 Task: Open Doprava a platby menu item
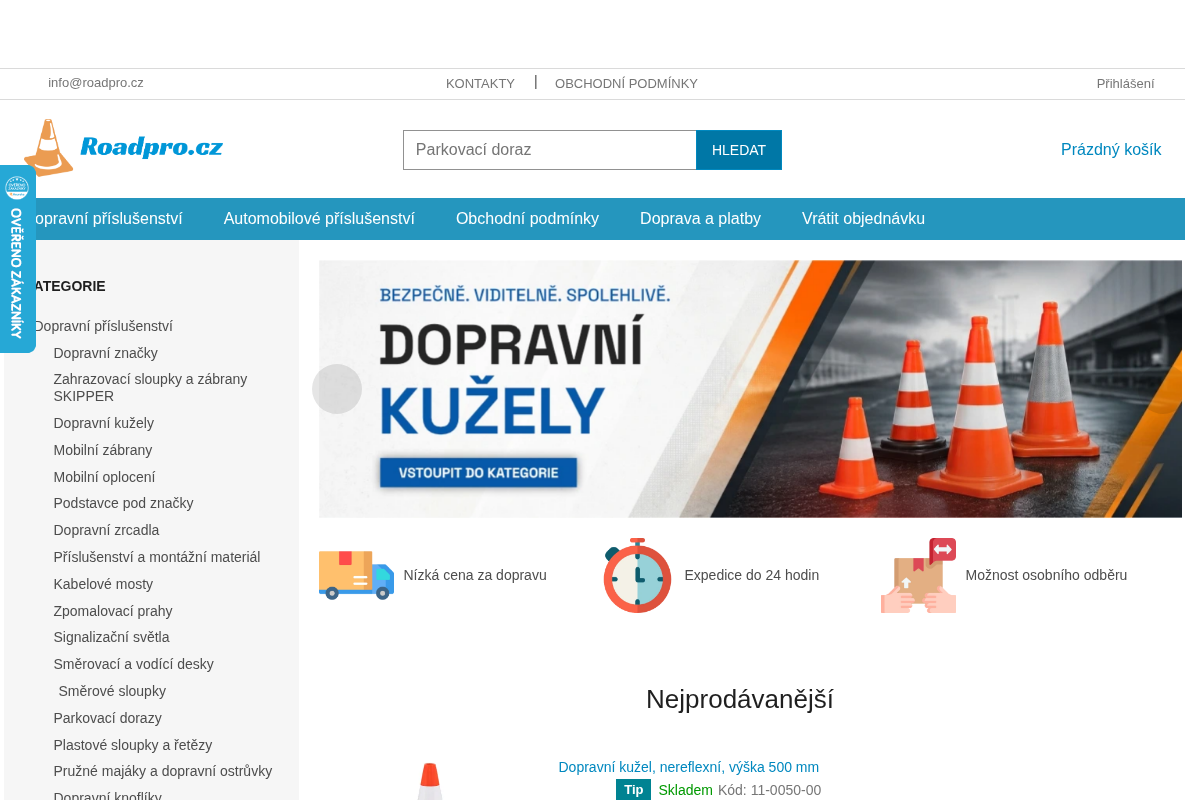coord(700,219)
